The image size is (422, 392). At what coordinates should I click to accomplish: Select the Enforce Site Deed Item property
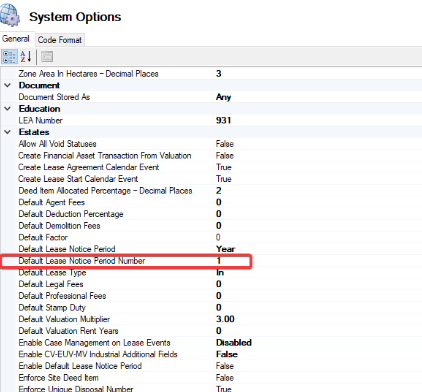tap(58, 378)
